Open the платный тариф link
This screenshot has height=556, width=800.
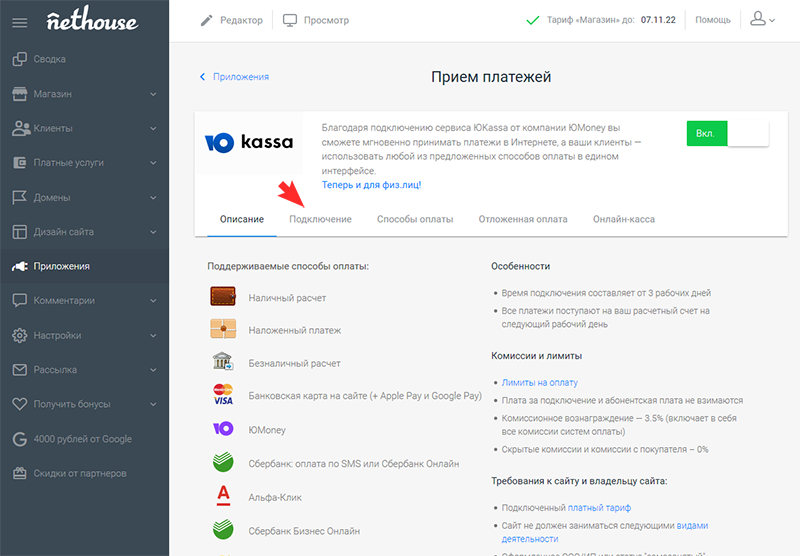[599, 508]
